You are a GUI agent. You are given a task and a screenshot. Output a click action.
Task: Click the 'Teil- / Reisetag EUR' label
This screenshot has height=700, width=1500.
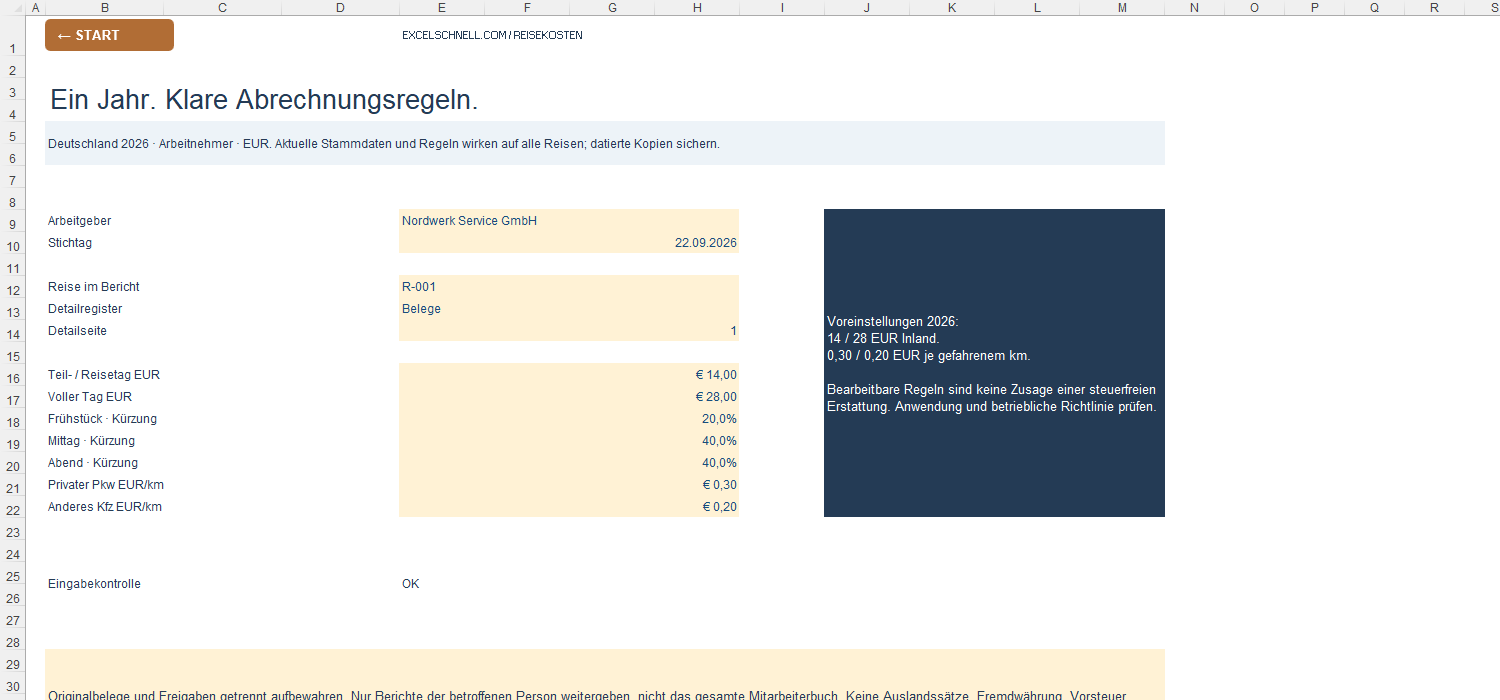coord(104,375)
